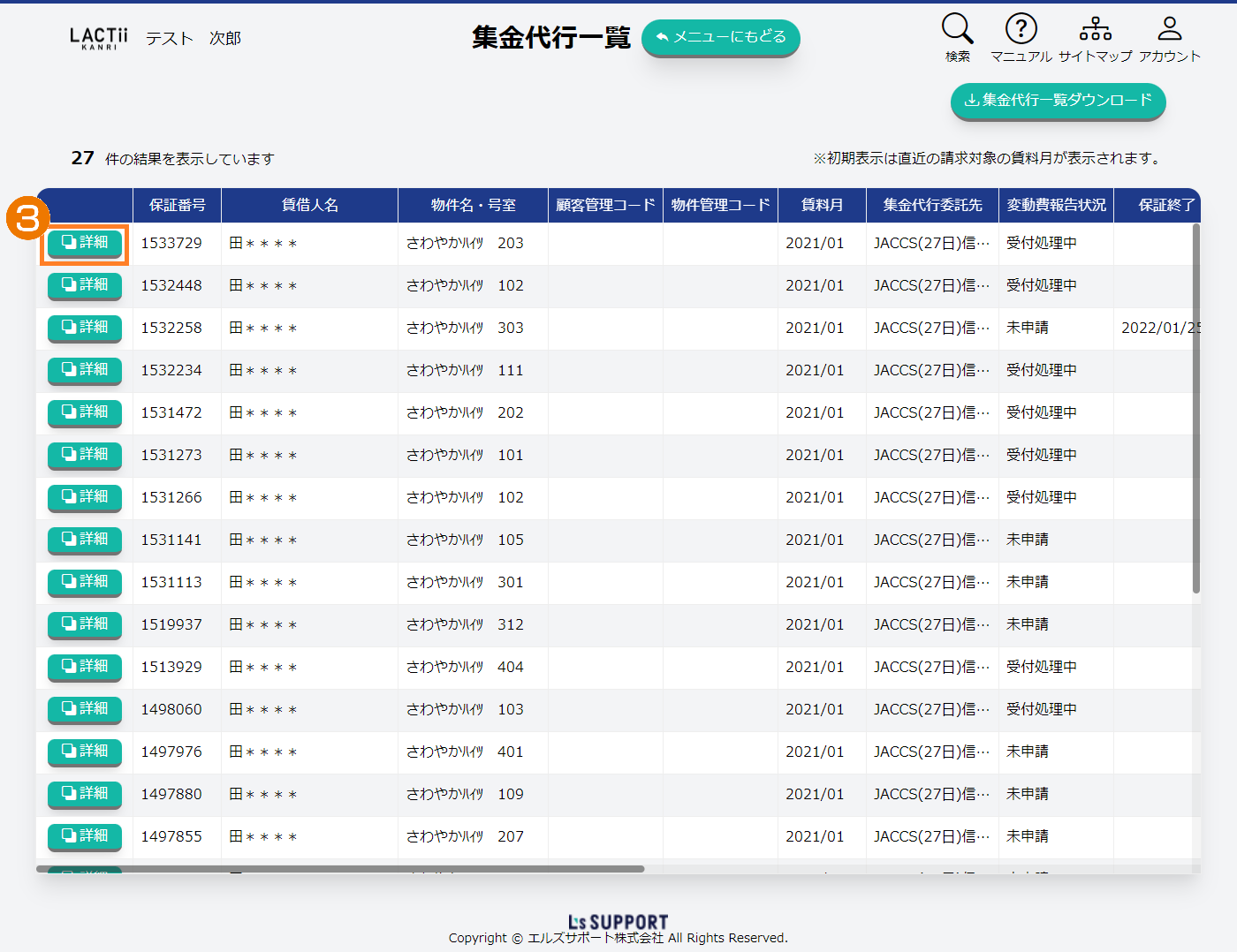Click the 賃借人名 column header

click(309, 205)
